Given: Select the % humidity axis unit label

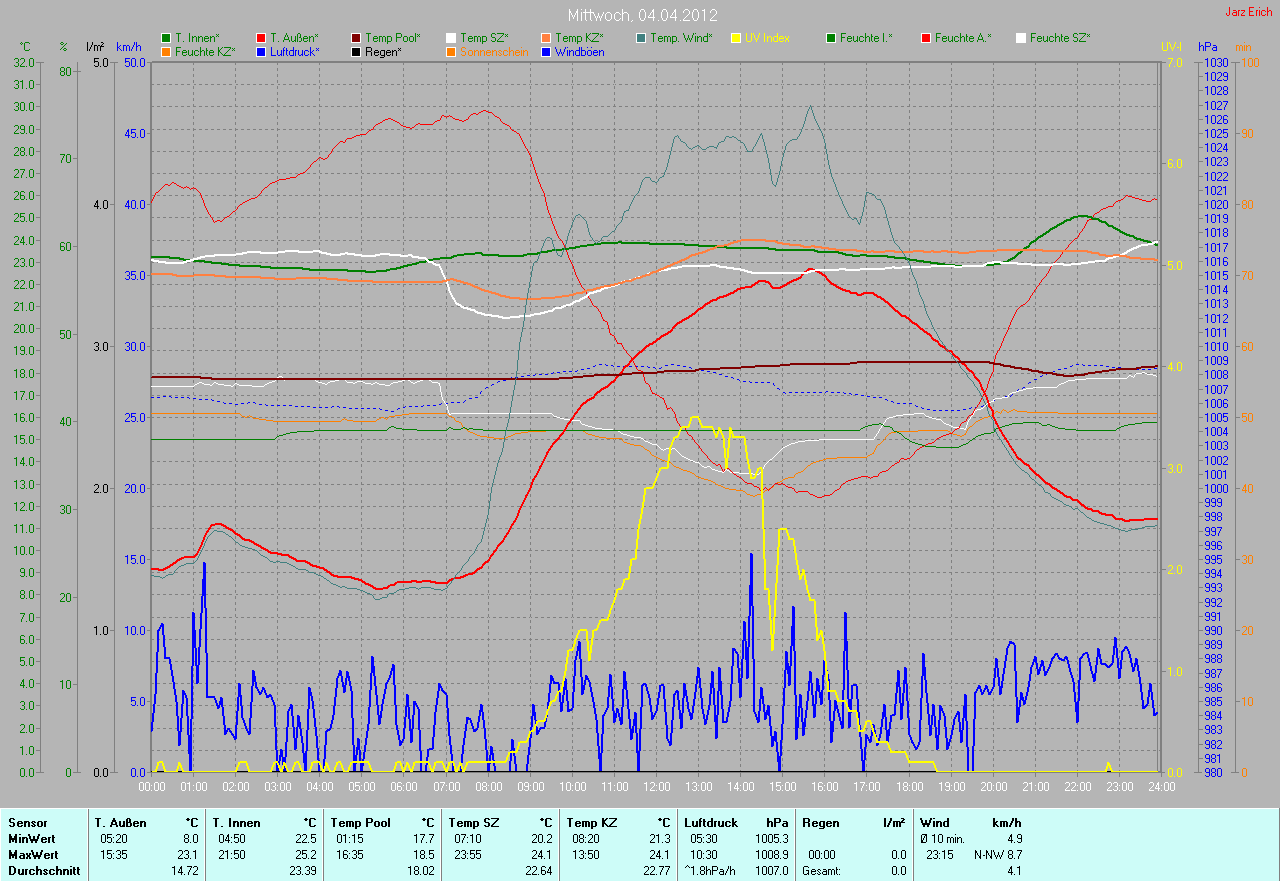Looking at the screenshot, I should (63, 47).
